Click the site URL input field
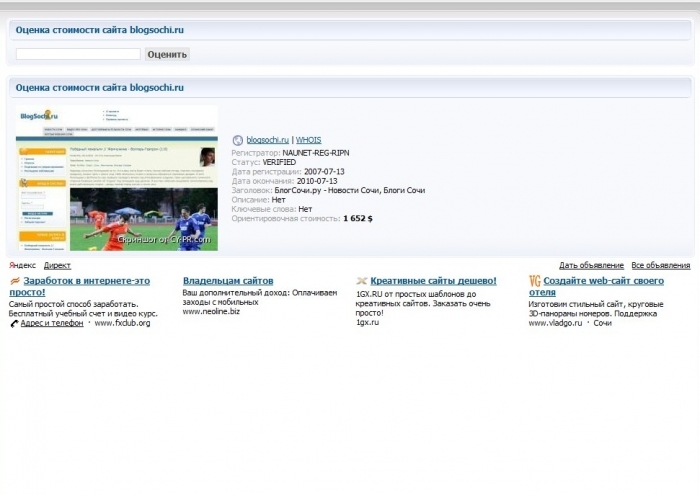This screenshot has width=700, height=495. [78, 54]
